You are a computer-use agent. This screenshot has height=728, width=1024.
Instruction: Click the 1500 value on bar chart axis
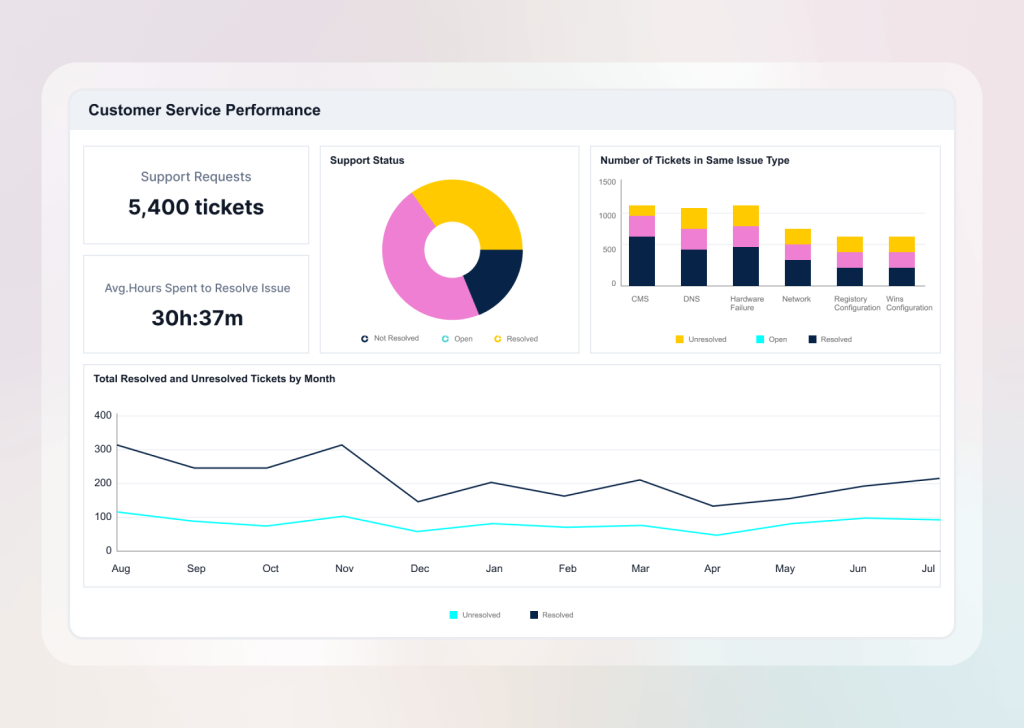tap(607, 182)
